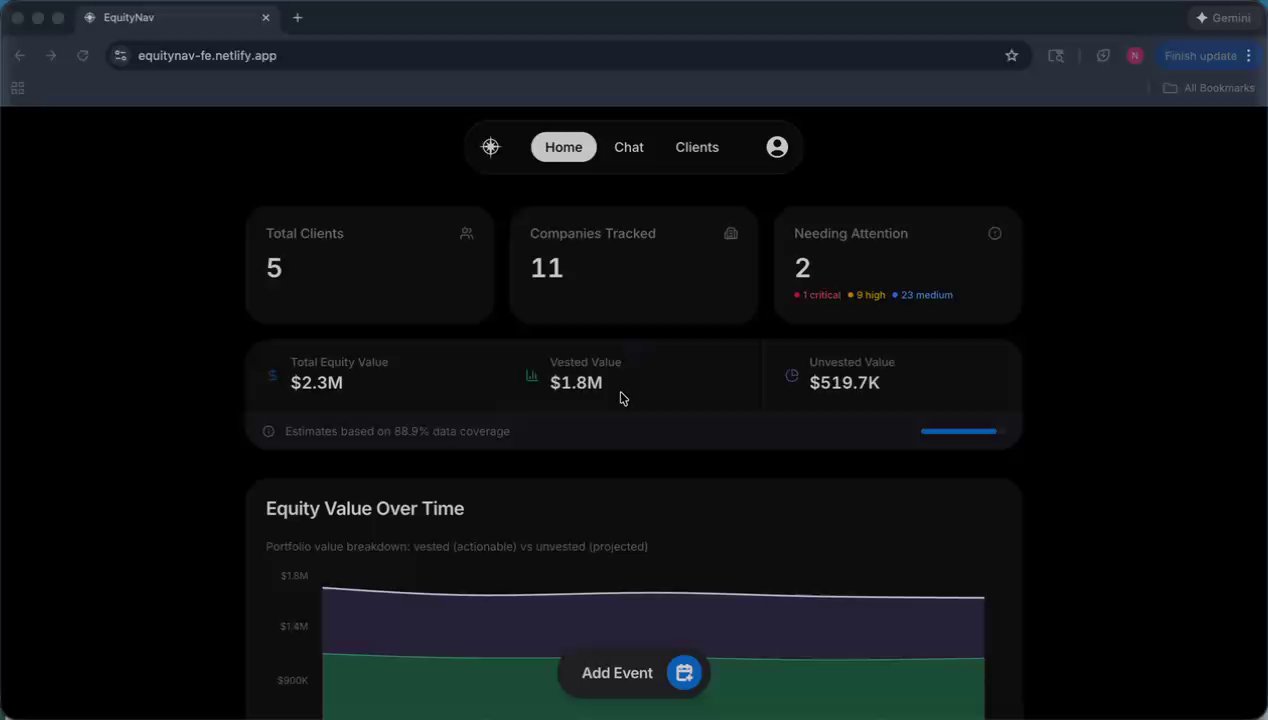
Task: Click the $900K y-axis label on chart
Action: (x=292, y=680)
